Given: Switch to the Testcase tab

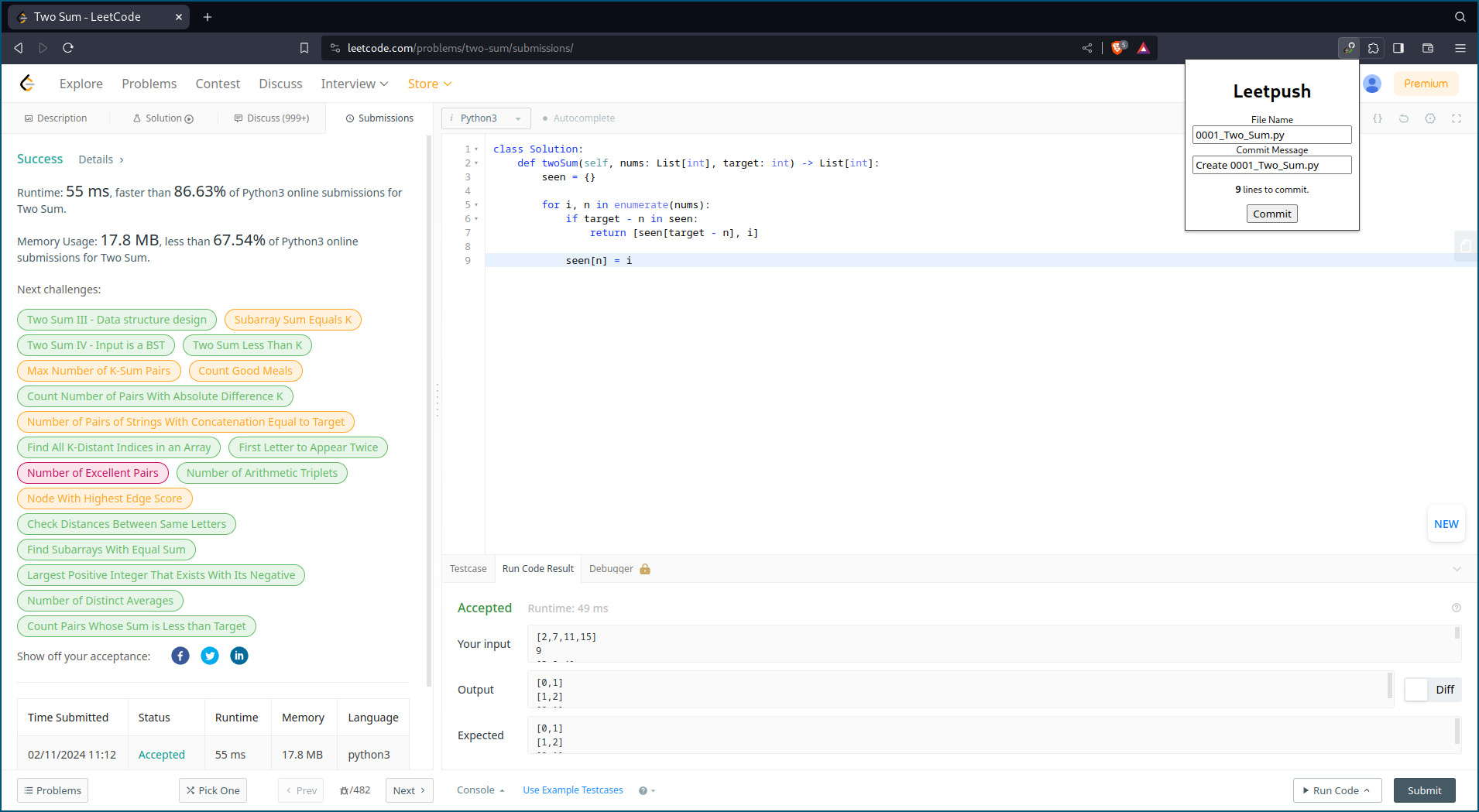Looking at the screenshot, I should pos(468,569).
